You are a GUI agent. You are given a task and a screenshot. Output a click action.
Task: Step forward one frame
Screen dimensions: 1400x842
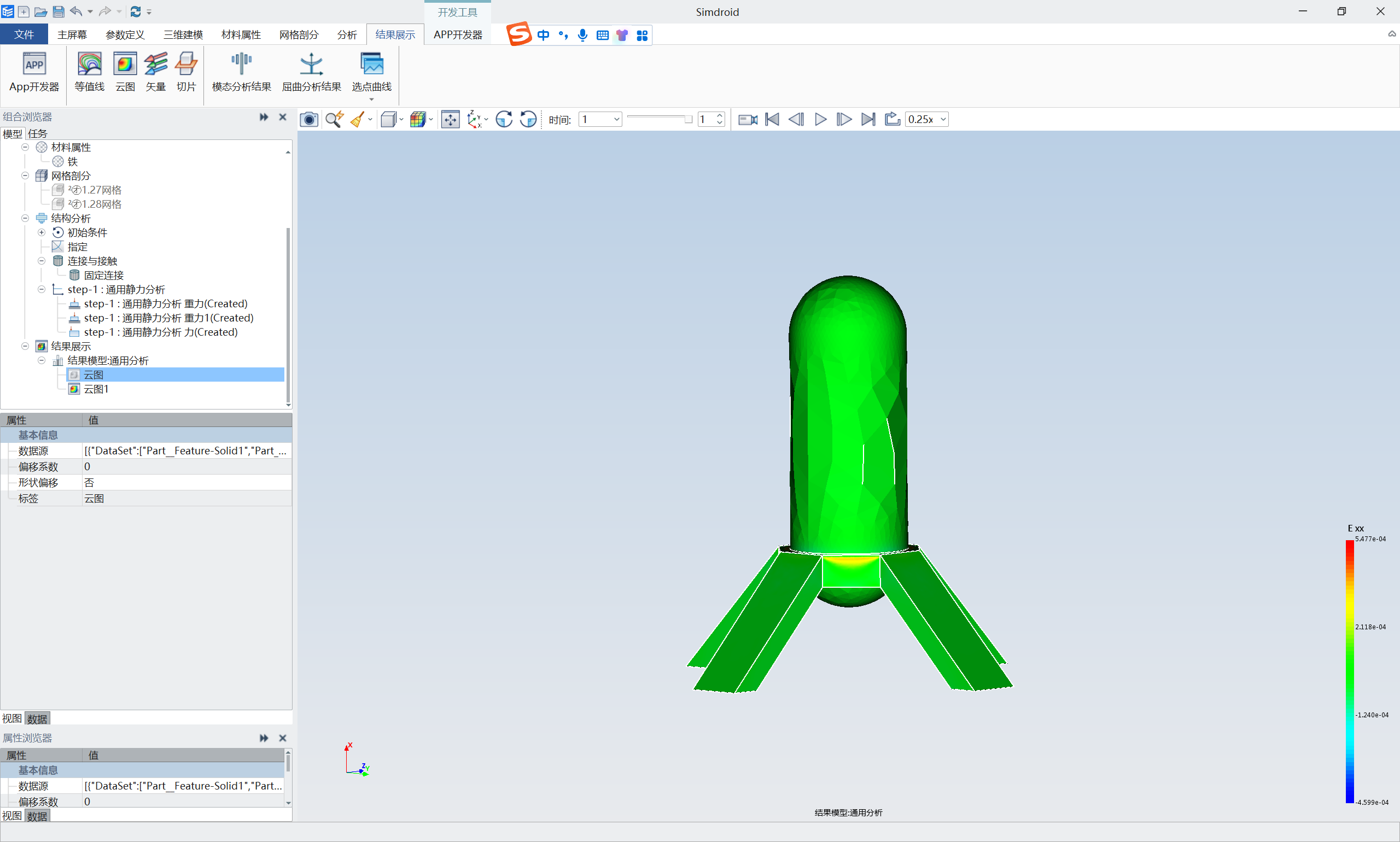click(844, 119)
